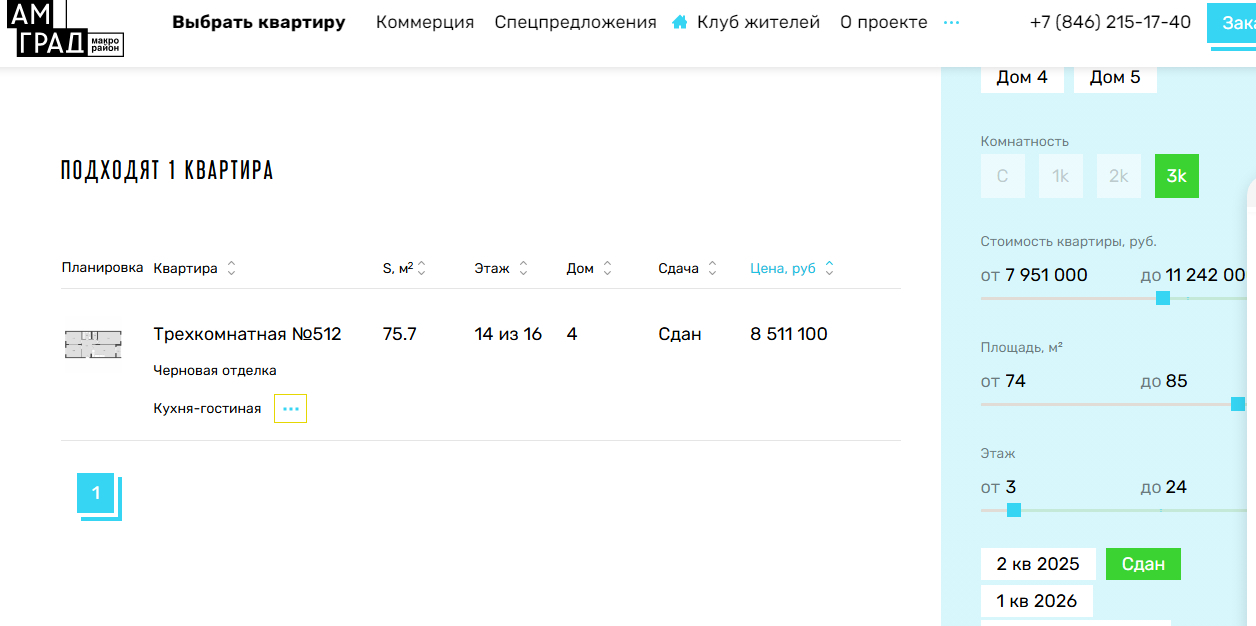Toggle the 2k room filter
This screenshot has height=626, width=1256.
pos(1118,176)
